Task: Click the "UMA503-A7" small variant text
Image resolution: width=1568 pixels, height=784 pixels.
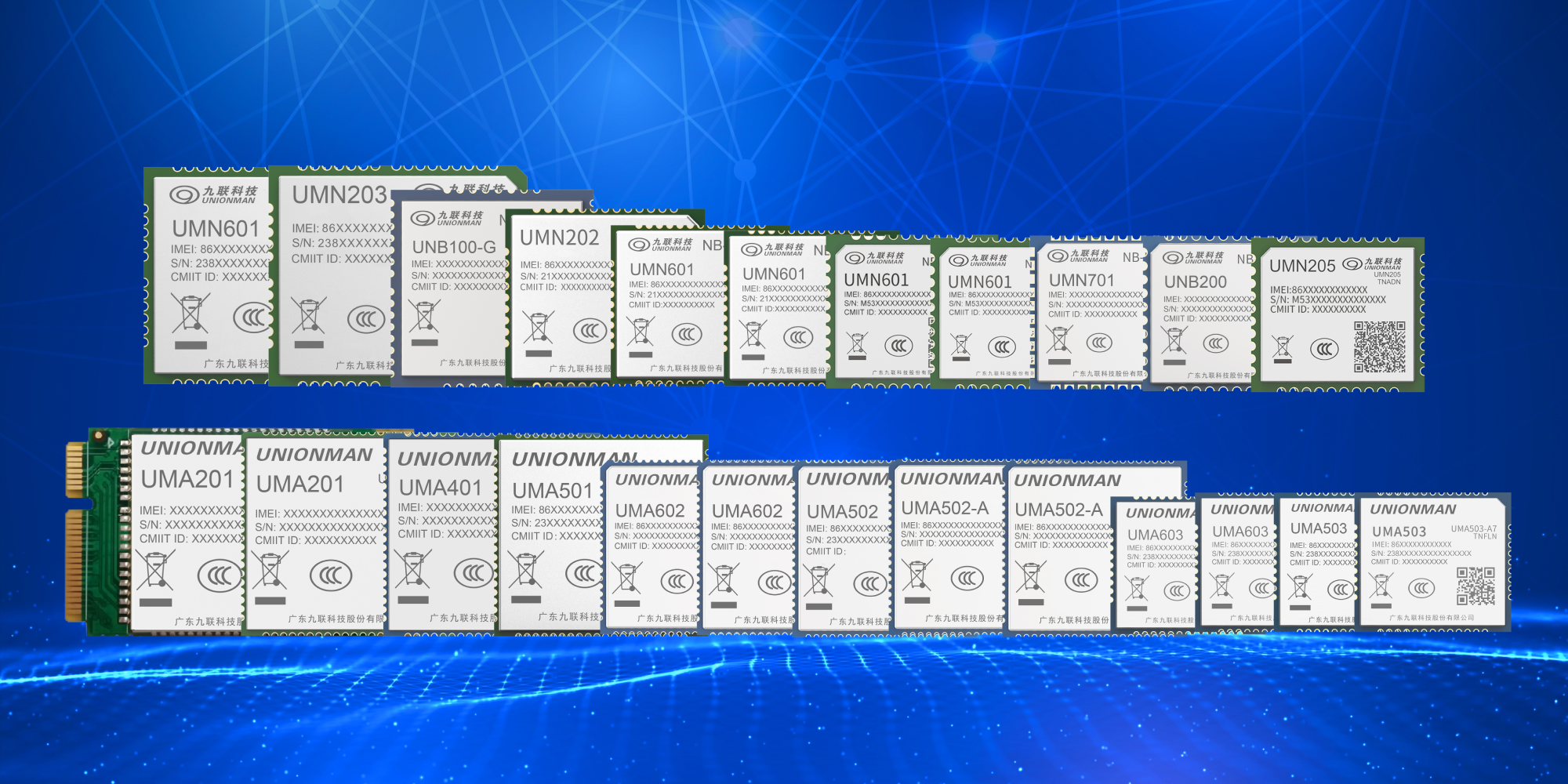Action: [1474, 529]
